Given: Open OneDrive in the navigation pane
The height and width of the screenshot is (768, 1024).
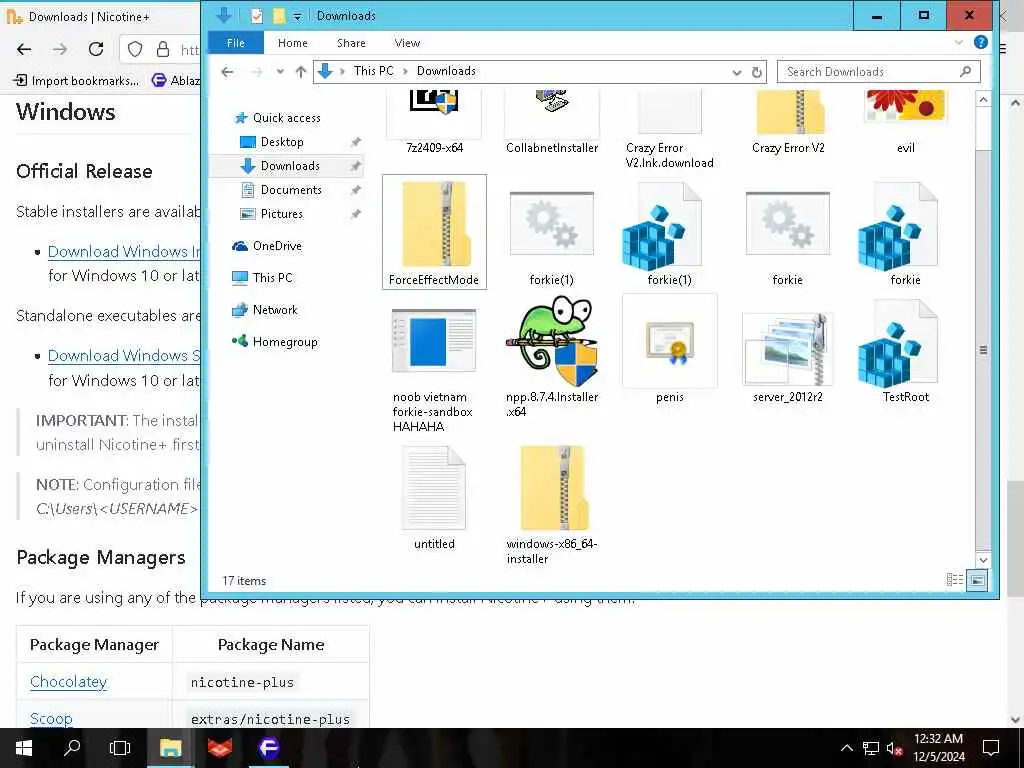Looking at the screenshot, I should (x=277, y=246).
